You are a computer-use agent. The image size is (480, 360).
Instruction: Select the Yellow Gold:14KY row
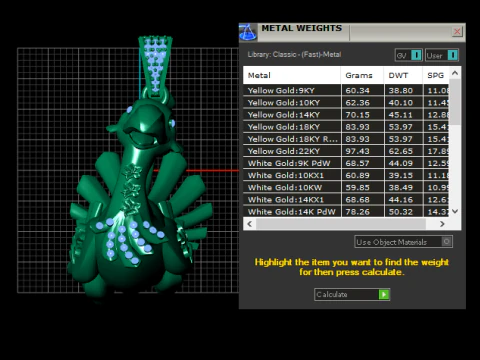pyautogui.click(x=346, y=115)
